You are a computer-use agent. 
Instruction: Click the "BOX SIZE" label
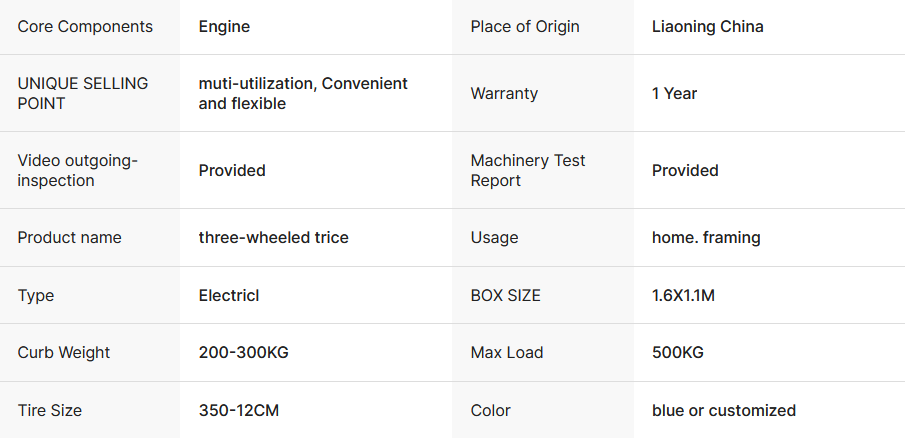tap(505, 295)
